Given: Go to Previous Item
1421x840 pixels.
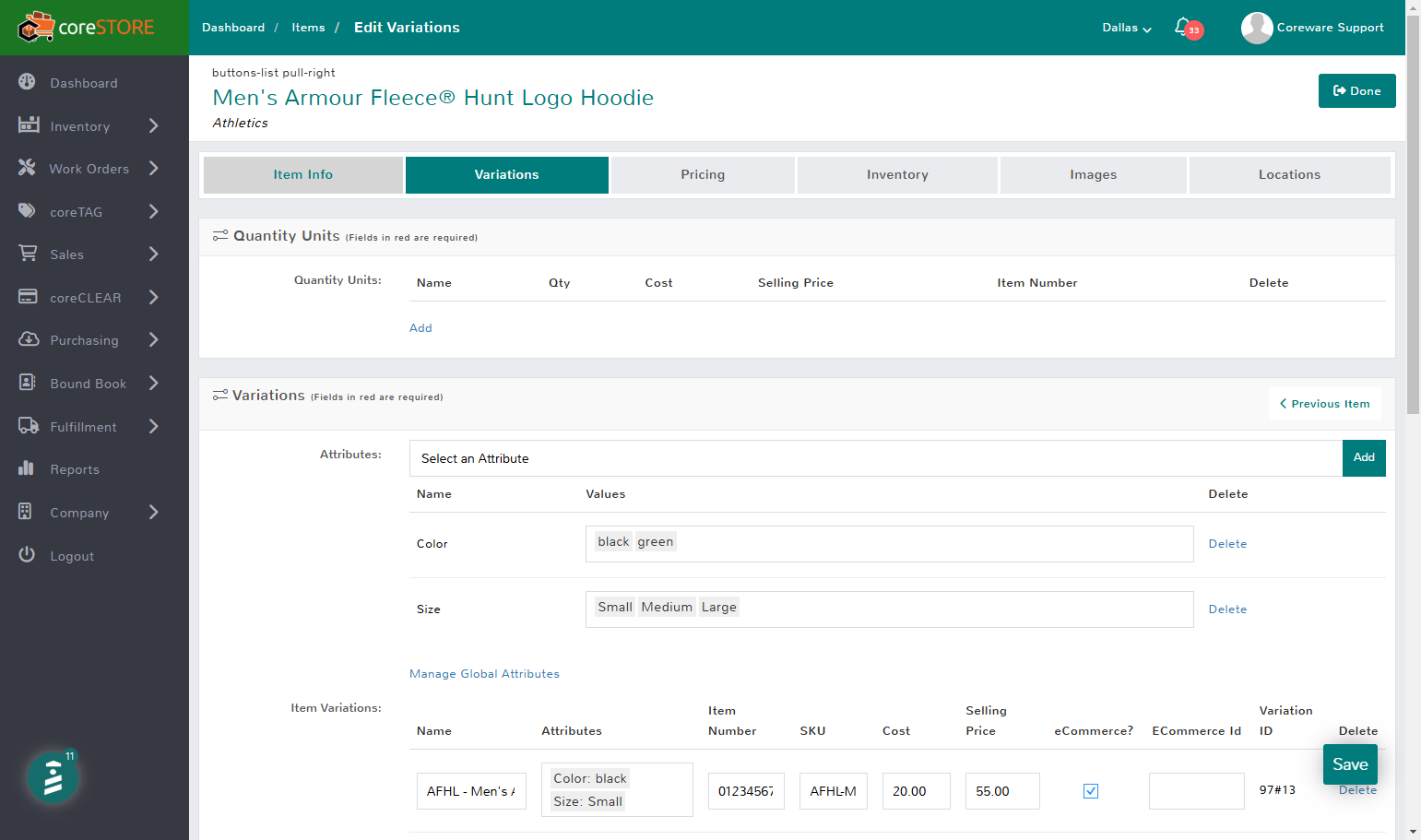Looking at the screenshot, I should click(1324, 404).
